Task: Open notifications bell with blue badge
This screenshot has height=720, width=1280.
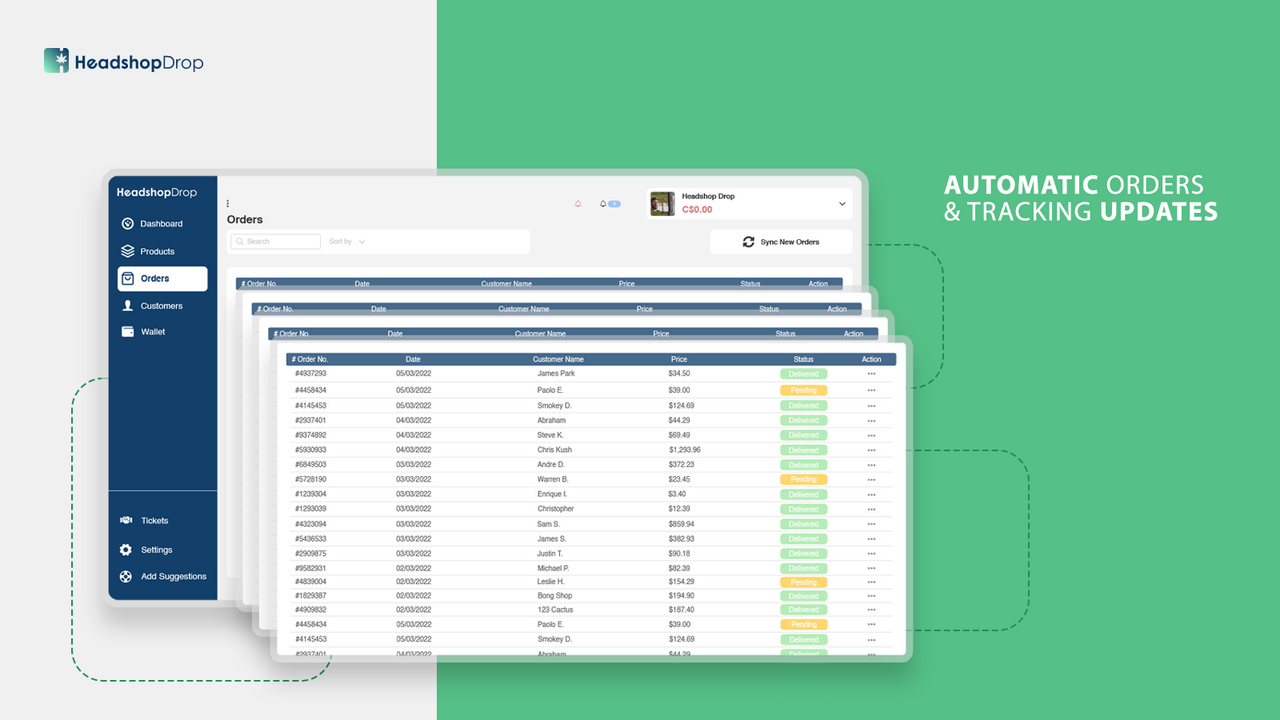Action: 609,204
